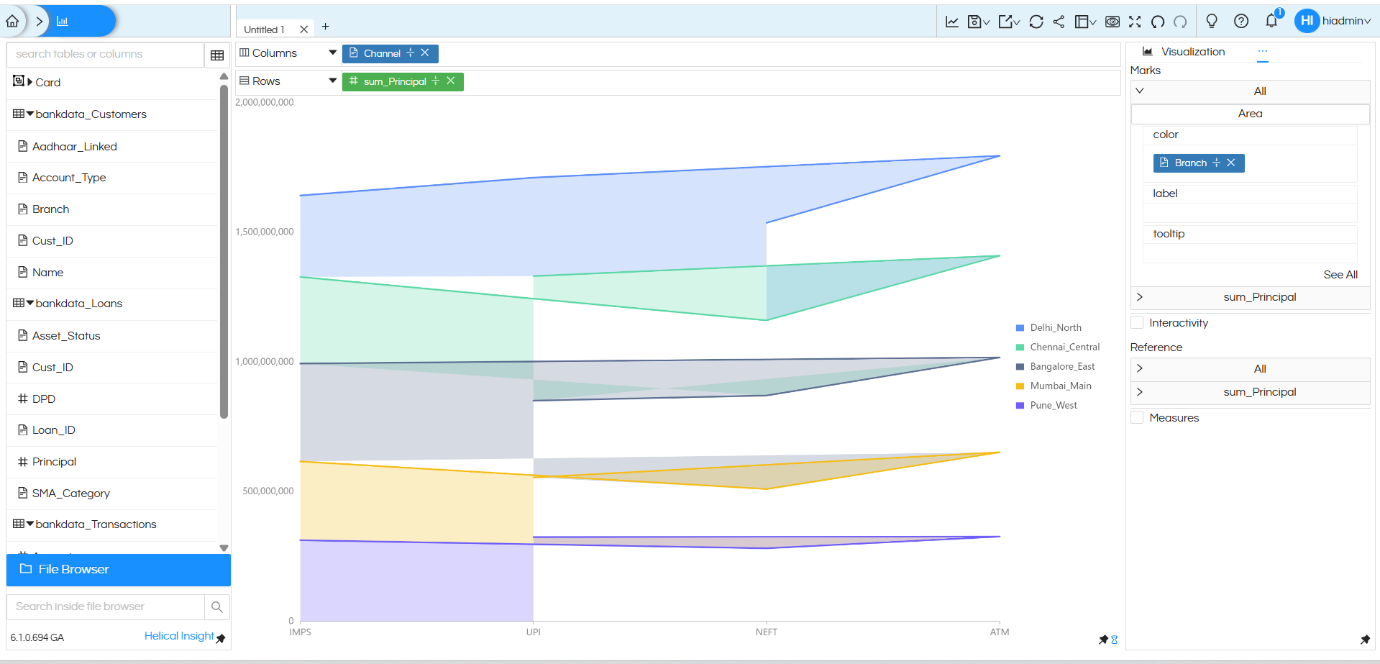
Task: Expand the Card tree node
Action: point(30,82)
